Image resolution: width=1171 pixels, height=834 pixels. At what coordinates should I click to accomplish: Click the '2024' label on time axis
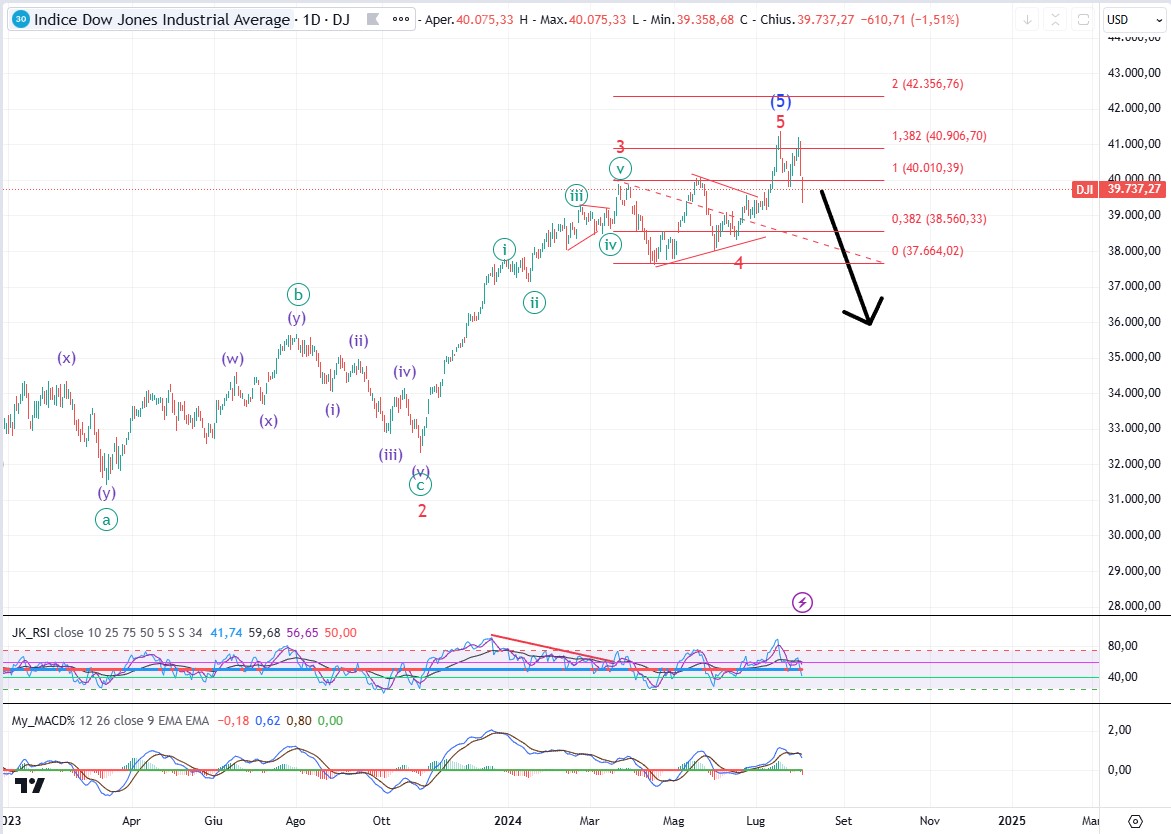tap(508, 821)
